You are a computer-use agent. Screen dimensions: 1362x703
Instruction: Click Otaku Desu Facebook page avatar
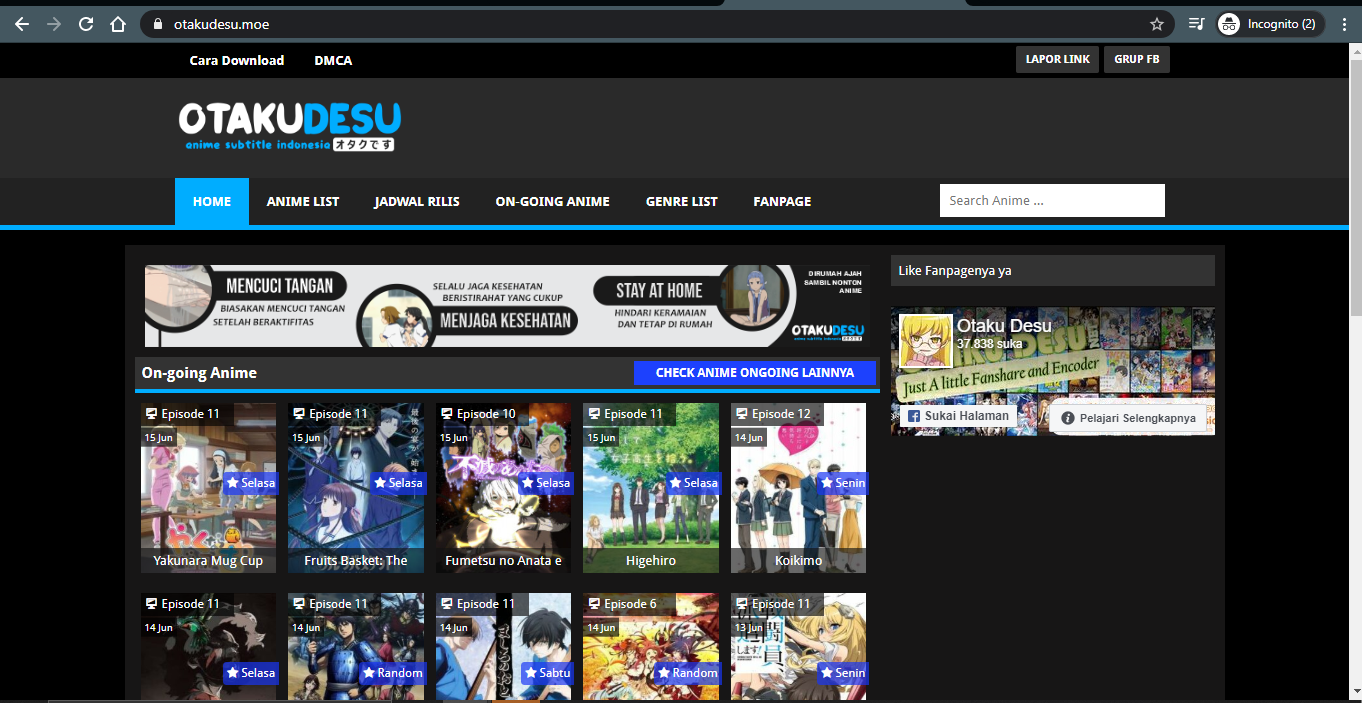pyautogui.click(x=925, y=340)
